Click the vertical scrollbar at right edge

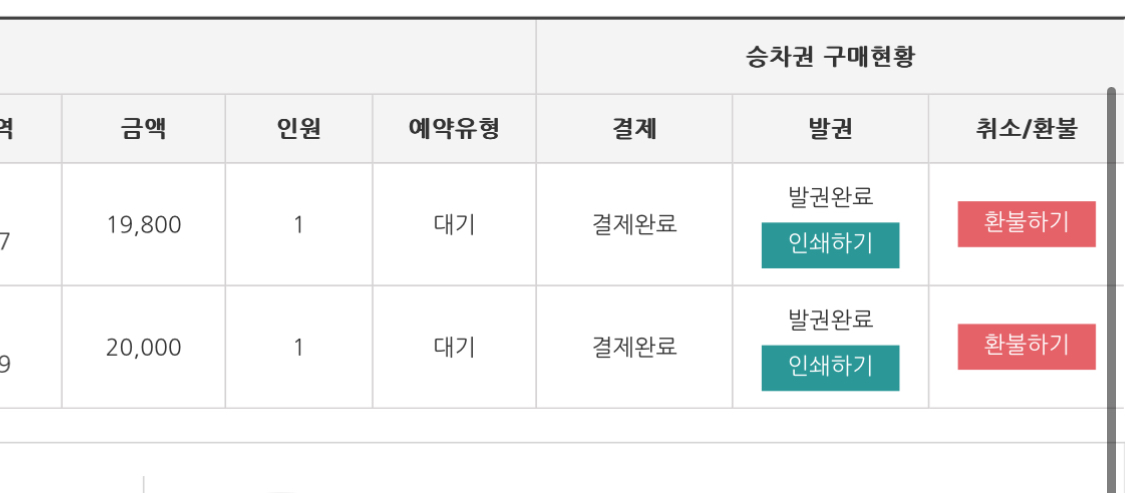[1112, 289]
